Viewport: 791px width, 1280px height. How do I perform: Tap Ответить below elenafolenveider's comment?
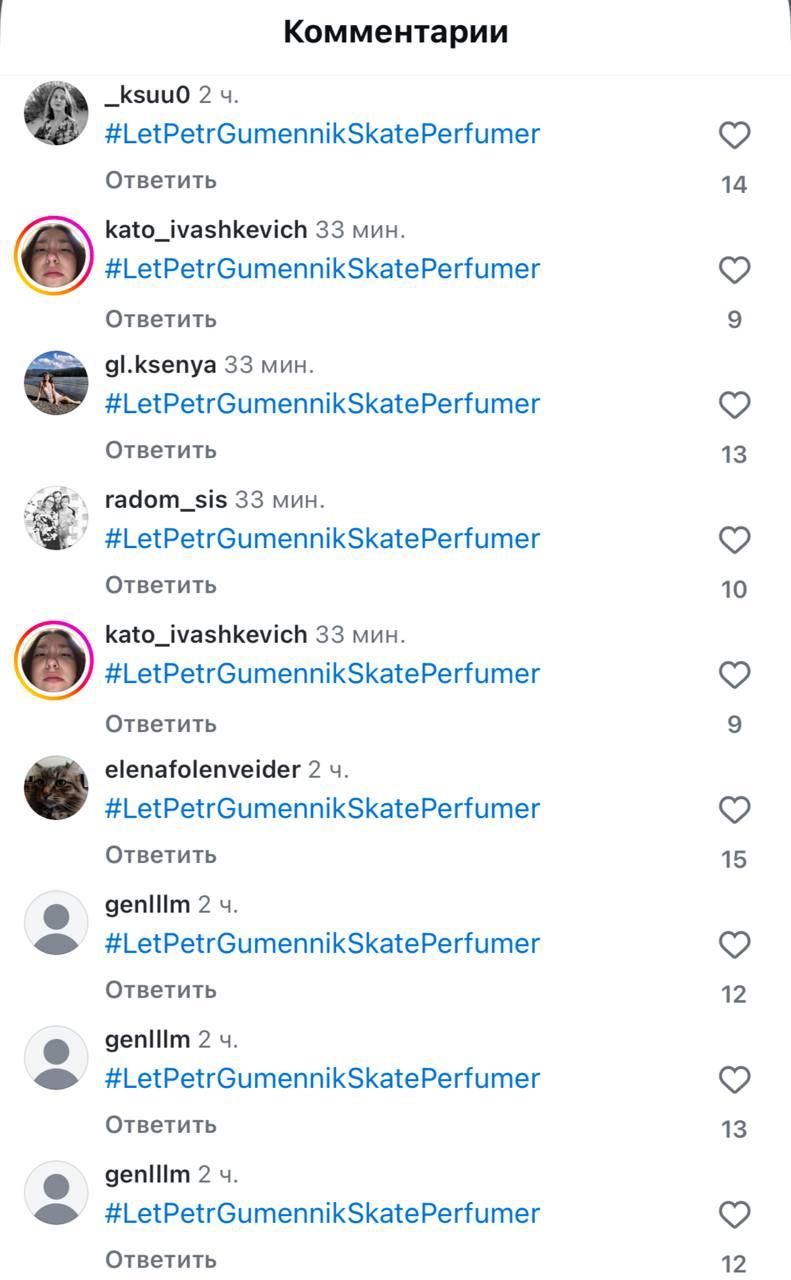tap(161, 854)
